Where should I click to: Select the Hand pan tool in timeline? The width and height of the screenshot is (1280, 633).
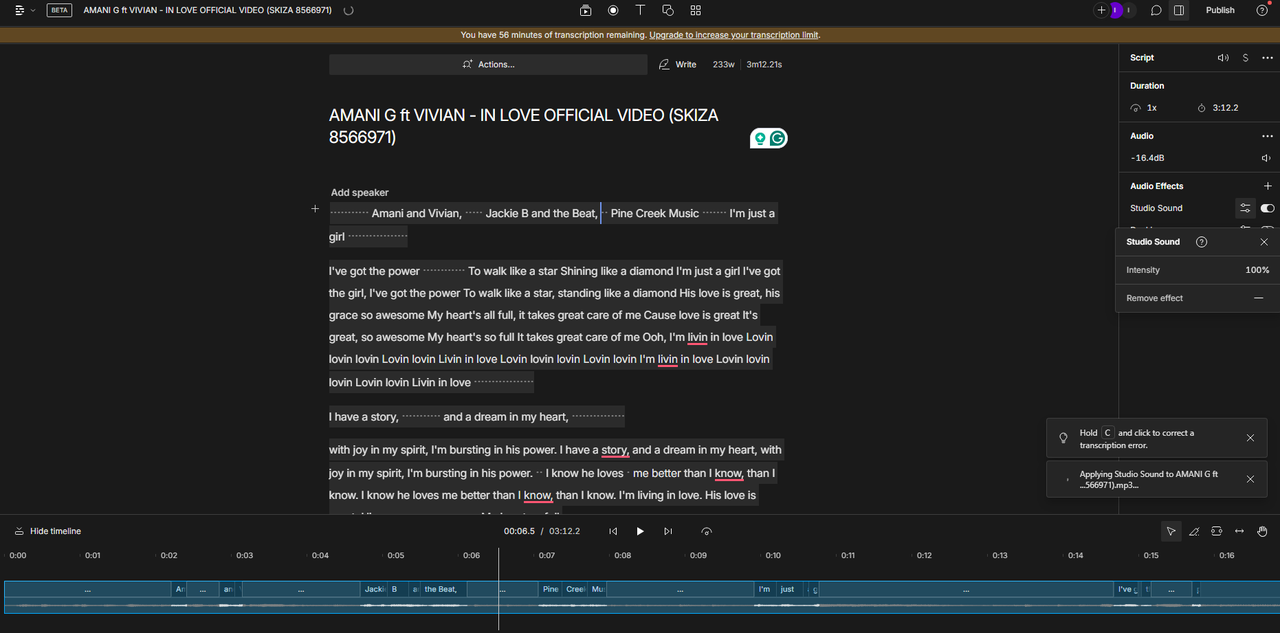click(1263, 531)
